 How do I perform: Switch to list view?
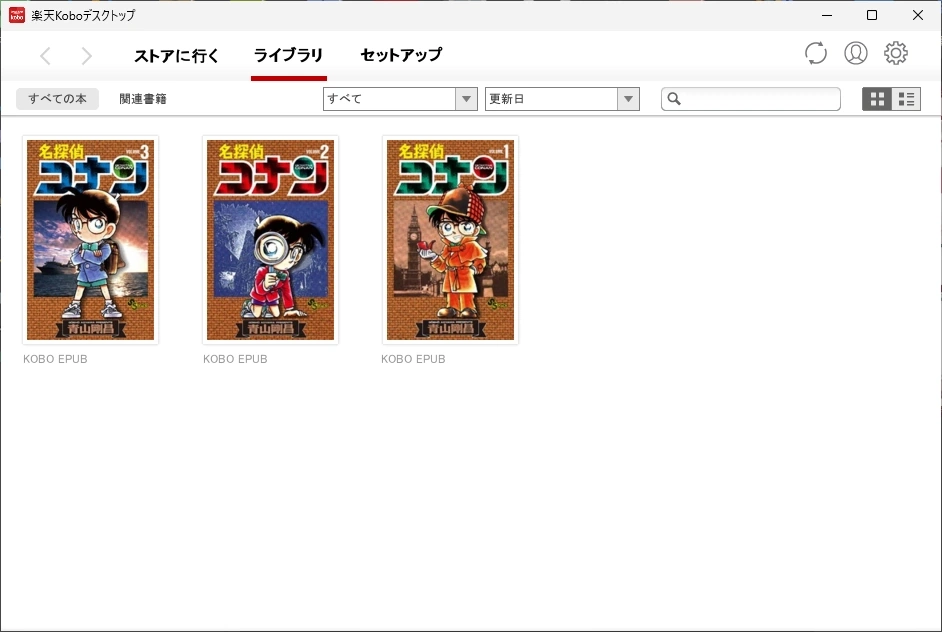pos(906,99)
